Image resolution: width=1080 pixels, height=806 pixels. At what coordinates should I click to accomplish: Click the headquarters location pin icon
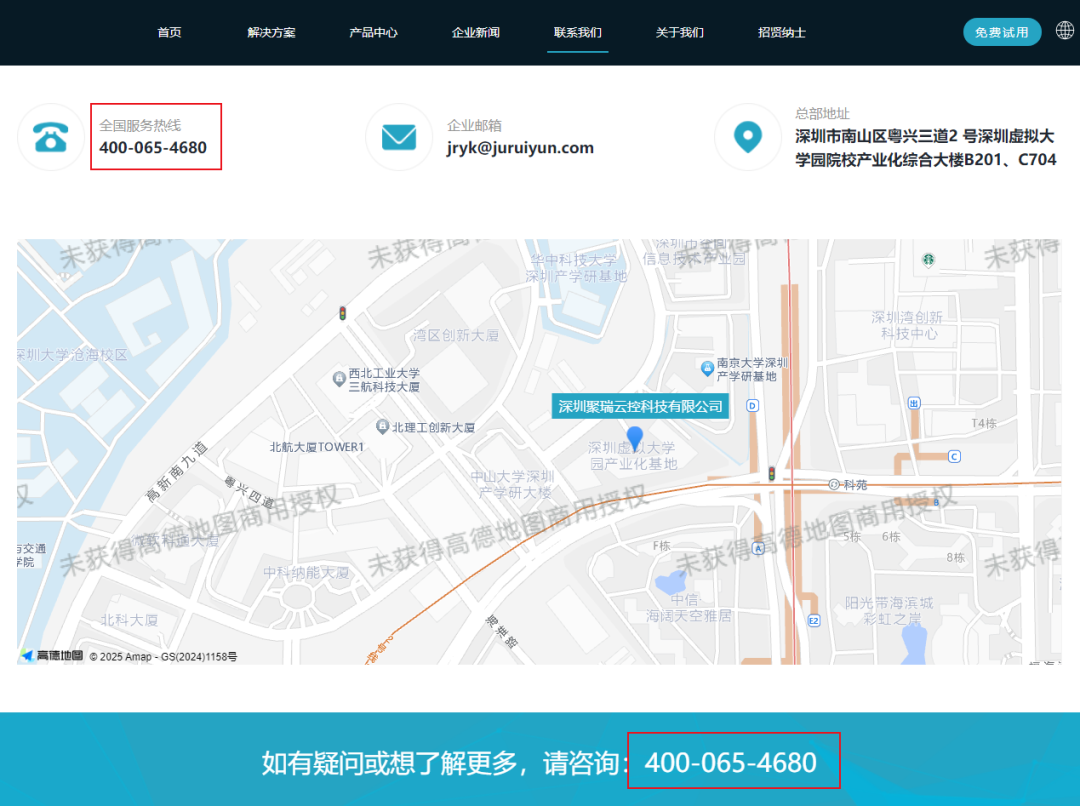click(747, 137)
